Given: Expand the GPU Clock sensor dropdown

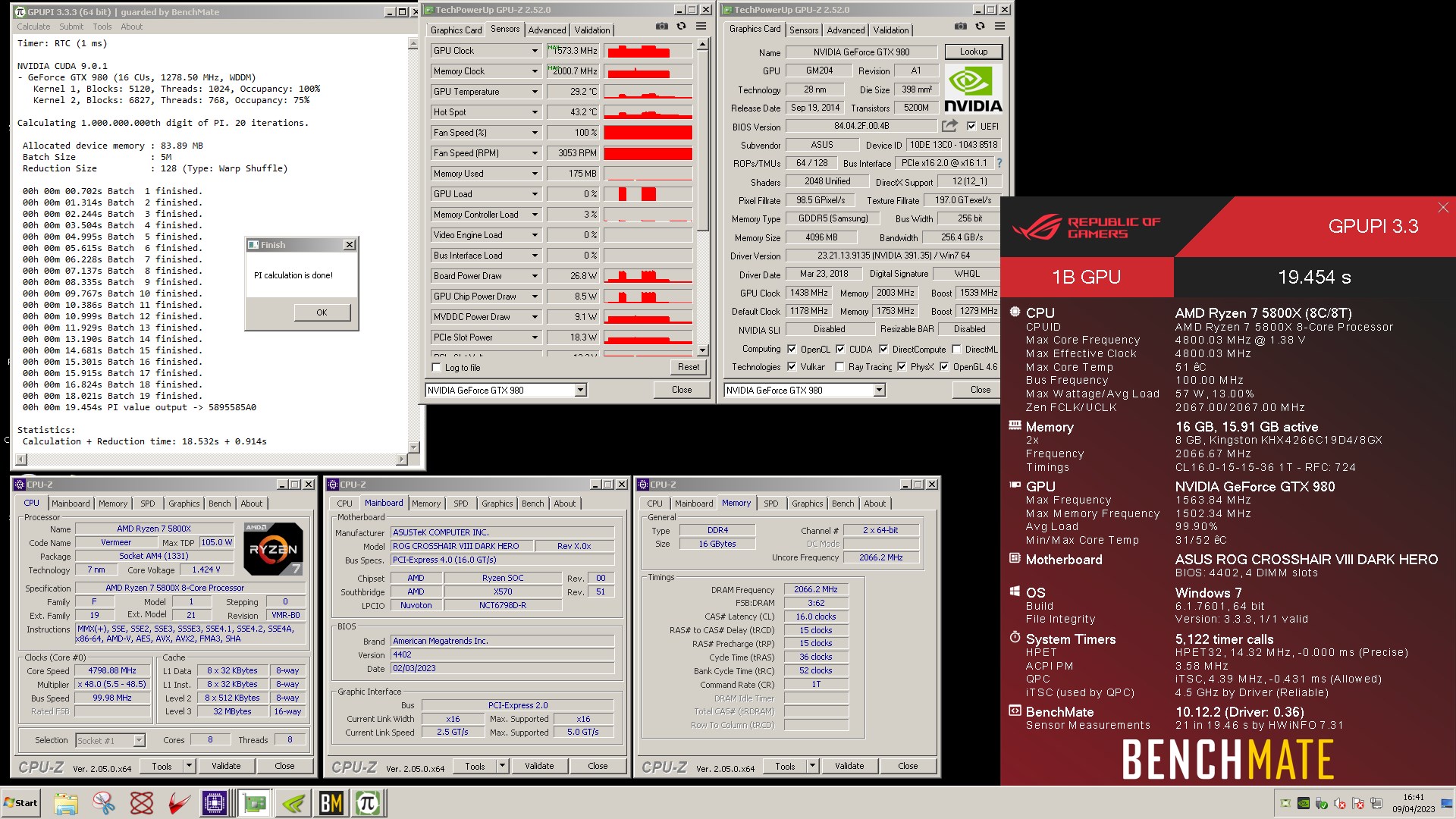Looking at the screenshot, I should tap(535, 51).
